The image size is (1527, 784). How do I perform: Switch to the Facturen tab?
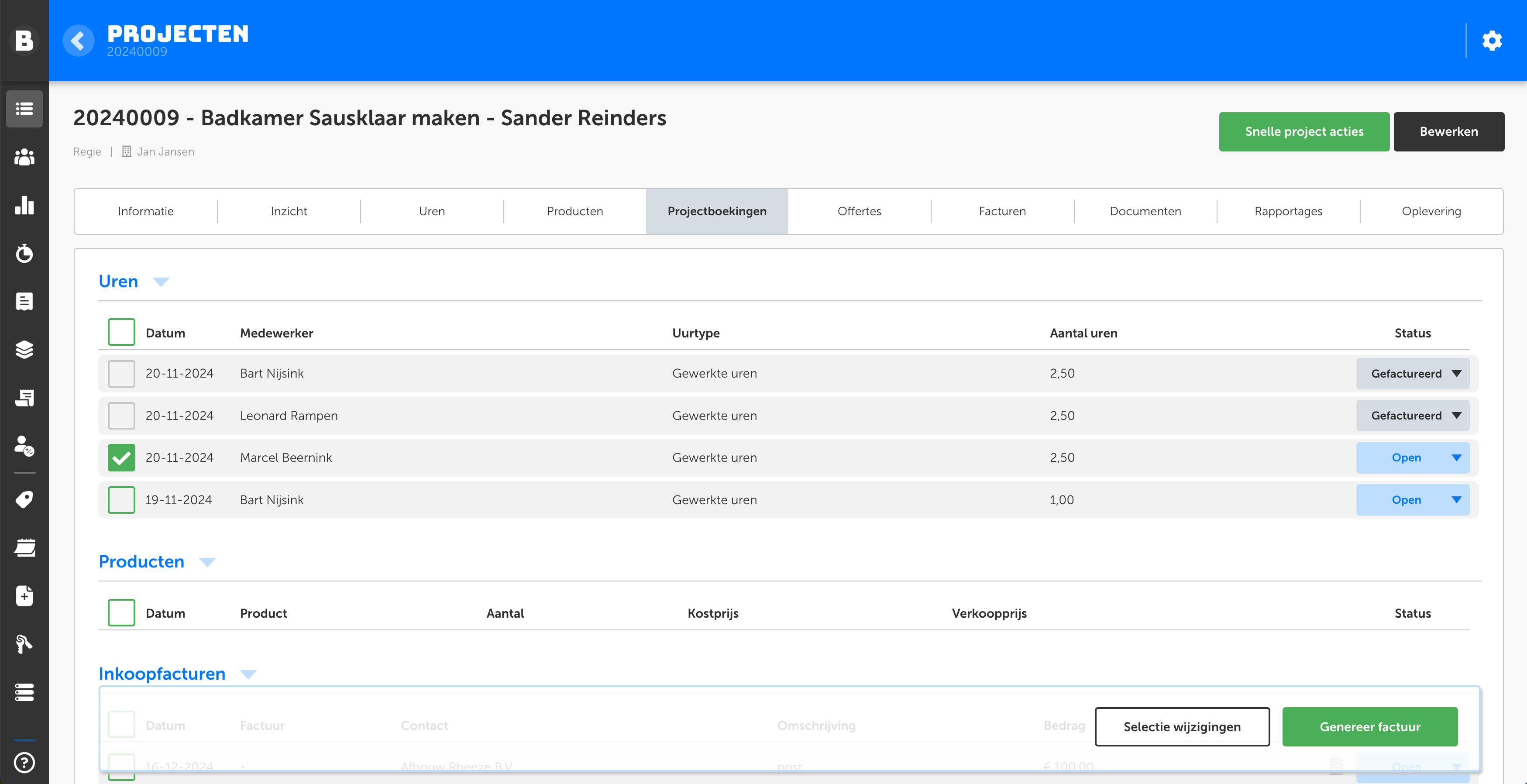[x=1002, y=211]
